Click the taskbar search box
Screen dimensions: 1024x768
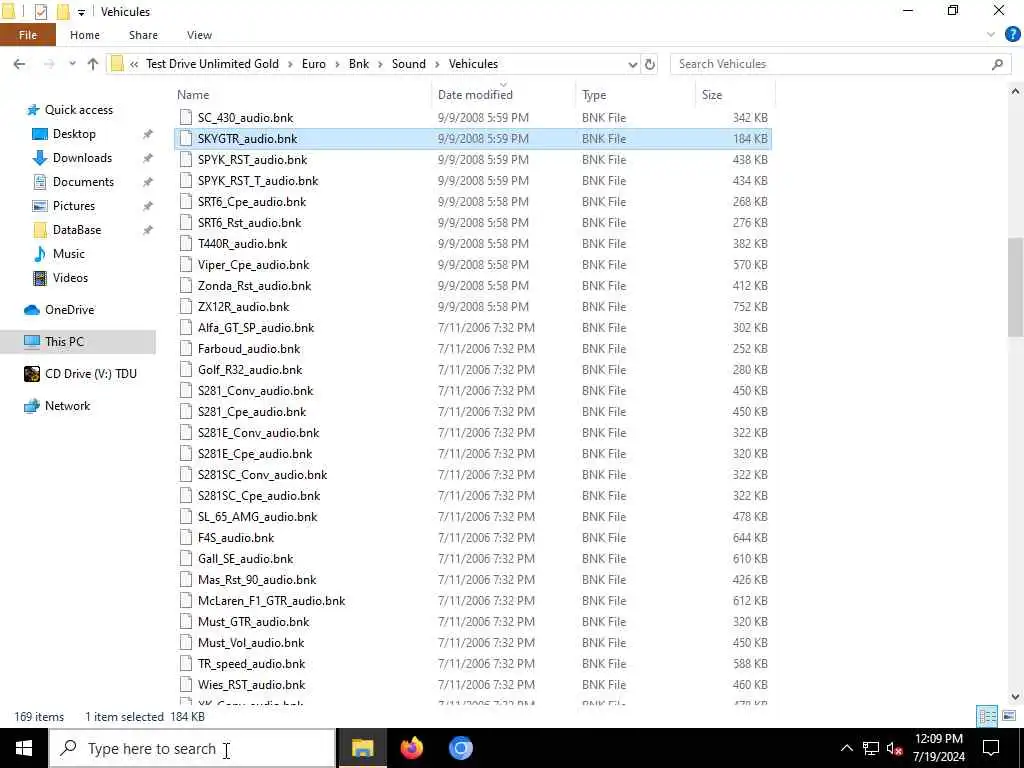[x=192, y=748]
